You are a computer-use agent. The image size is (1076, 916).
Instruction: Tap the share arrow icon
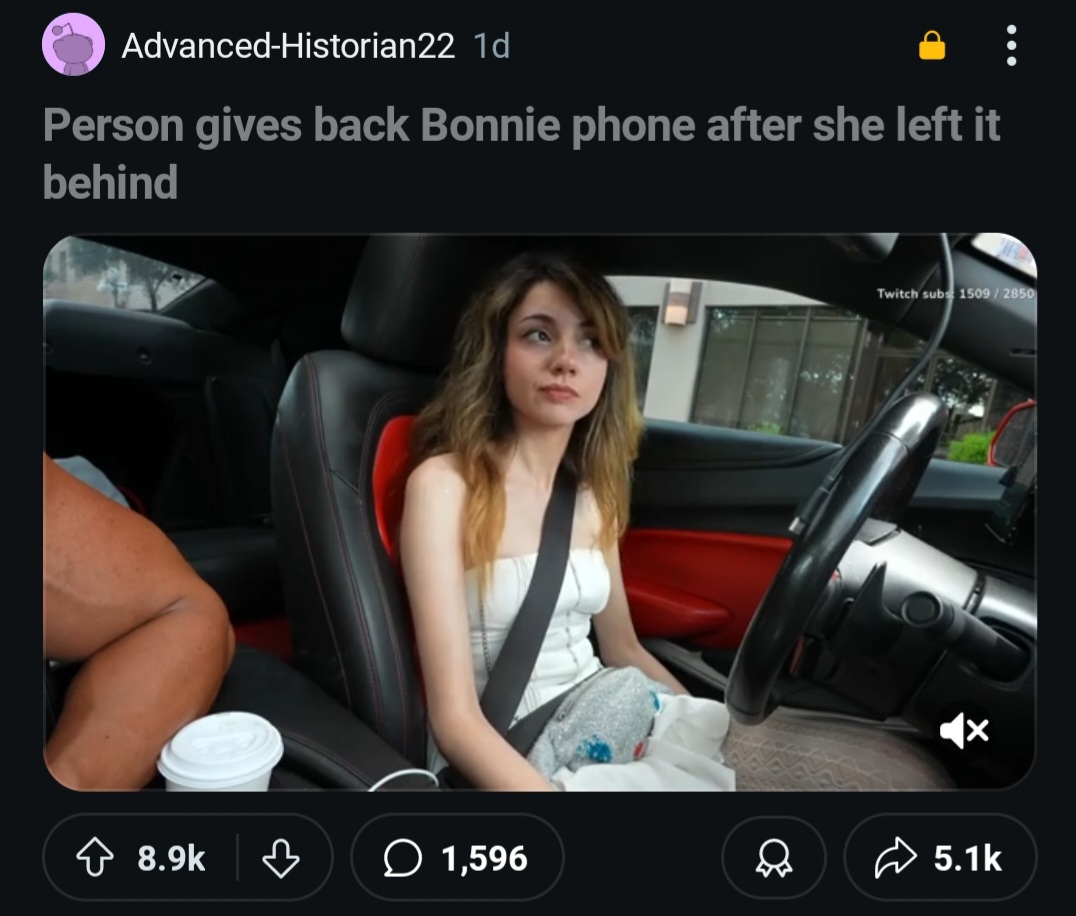[895, 858]
